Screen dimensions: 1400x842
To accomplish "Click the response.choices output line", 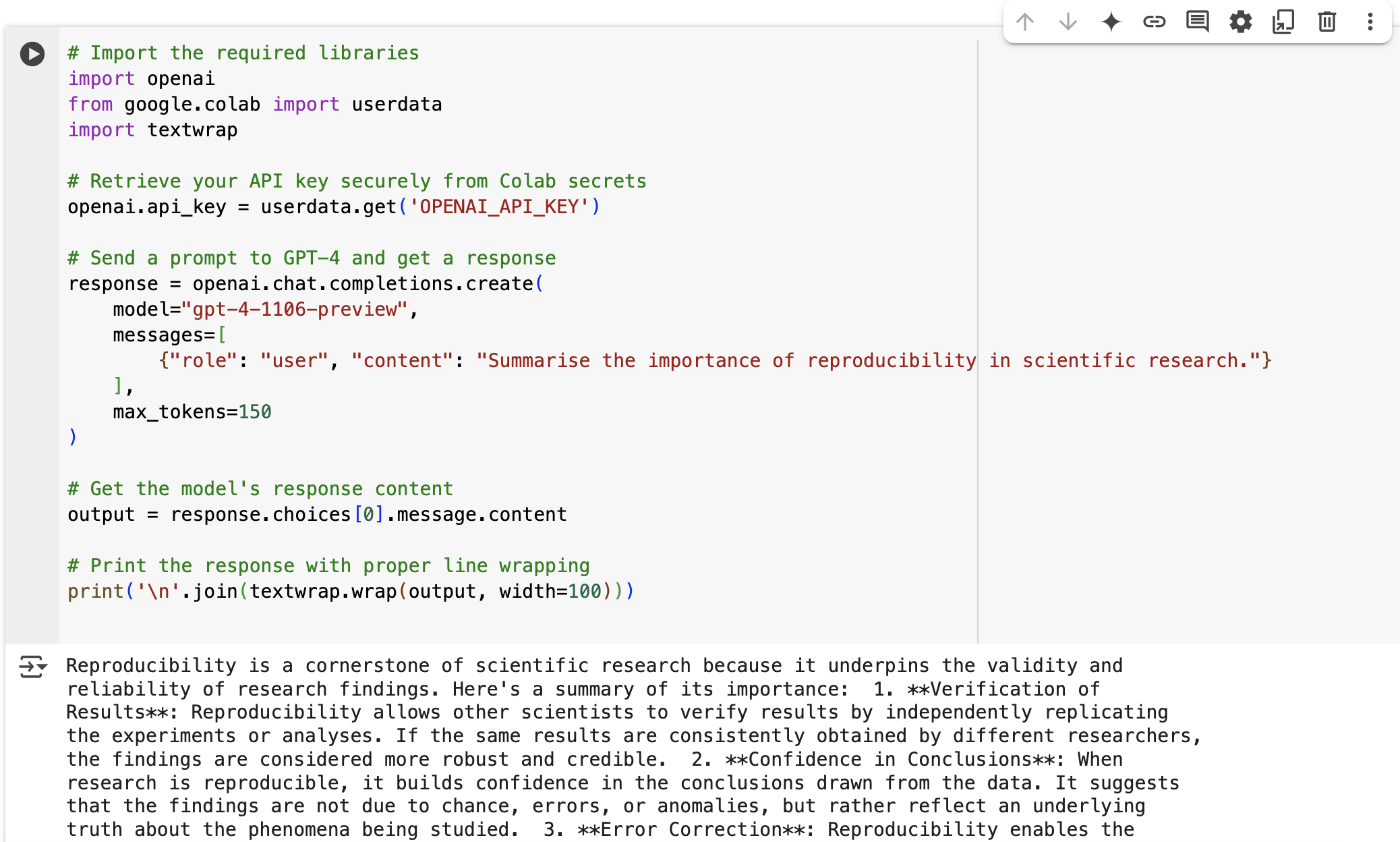I will click(x=317, y=515).
